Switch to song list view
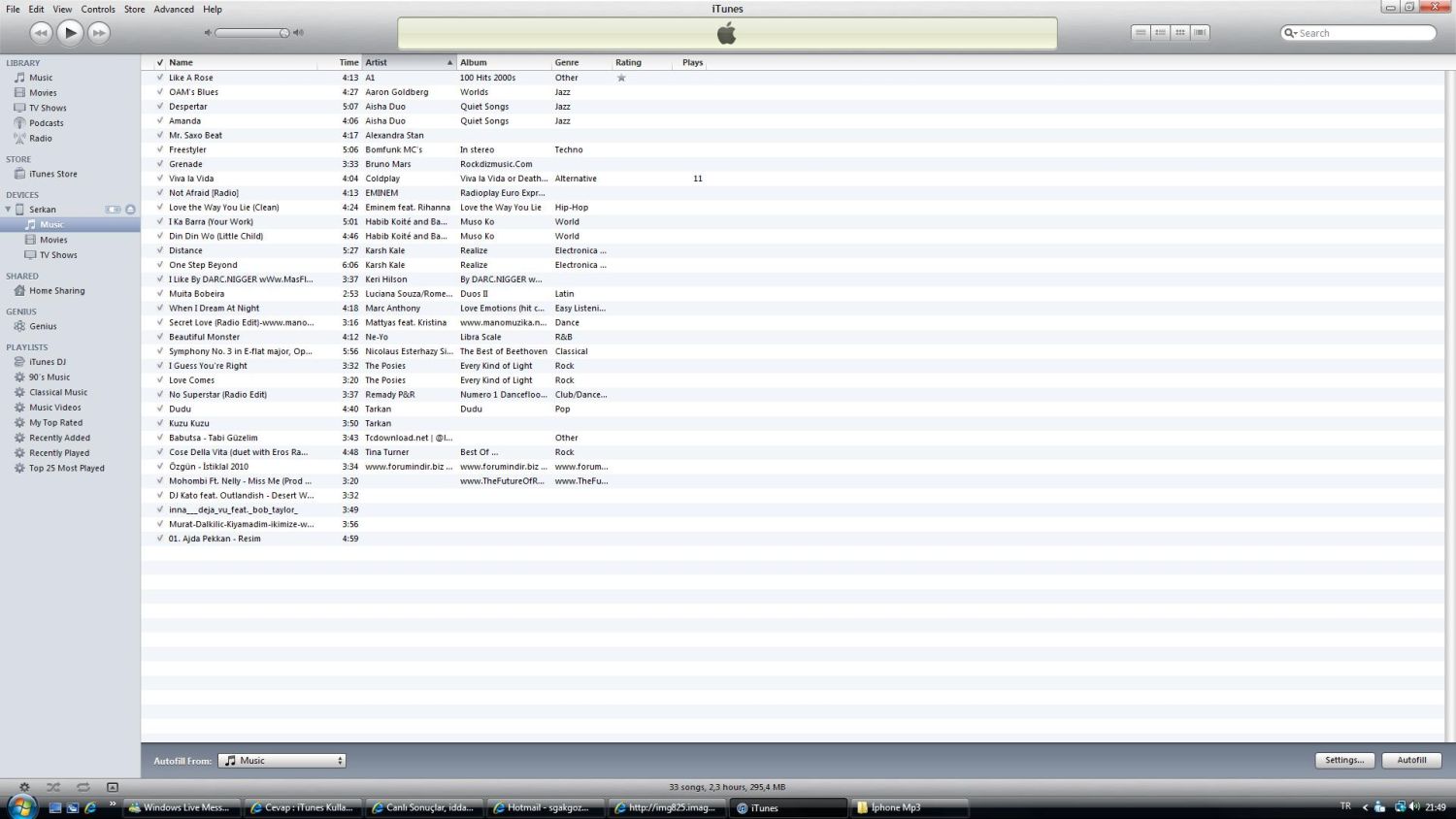The width and height of the screenshot is (1456, 819). point(1141,33)
